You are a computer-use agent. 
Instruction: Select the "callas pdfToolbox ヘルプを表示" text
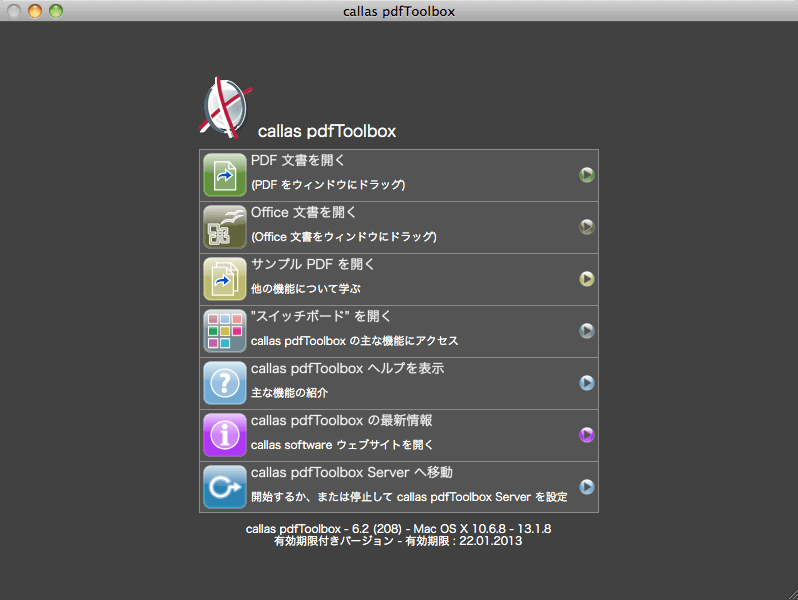pos(347,368)
